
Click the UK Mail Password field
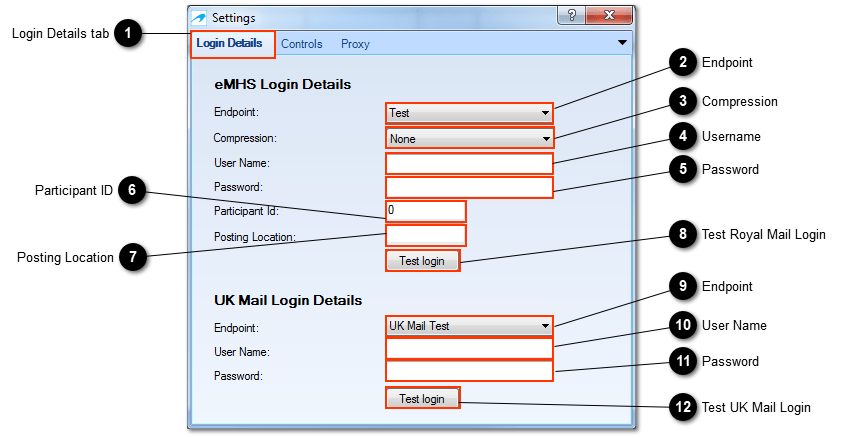(469, 371)
